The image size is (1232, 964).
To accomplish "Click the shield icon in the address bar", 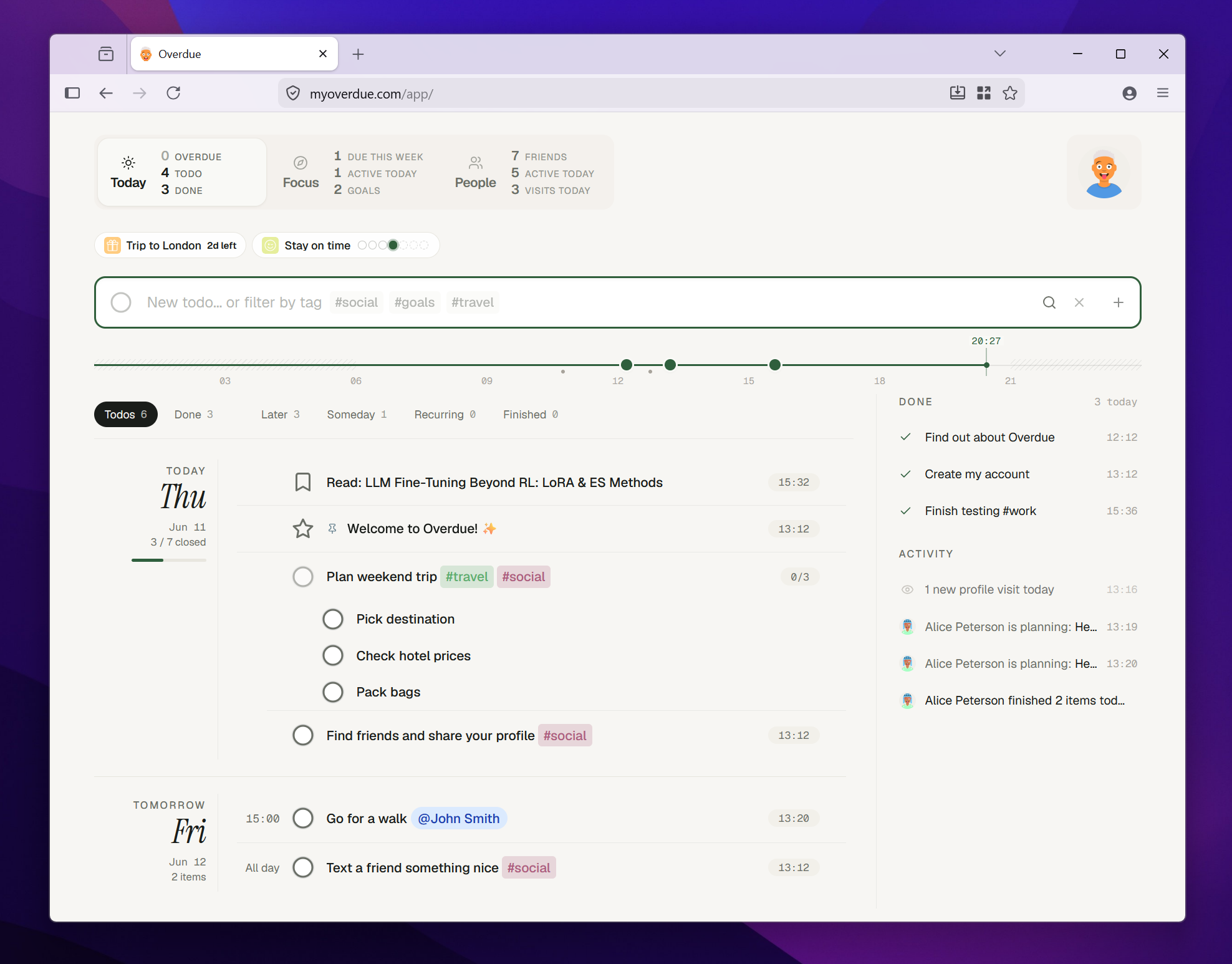I will click(293, 94).
